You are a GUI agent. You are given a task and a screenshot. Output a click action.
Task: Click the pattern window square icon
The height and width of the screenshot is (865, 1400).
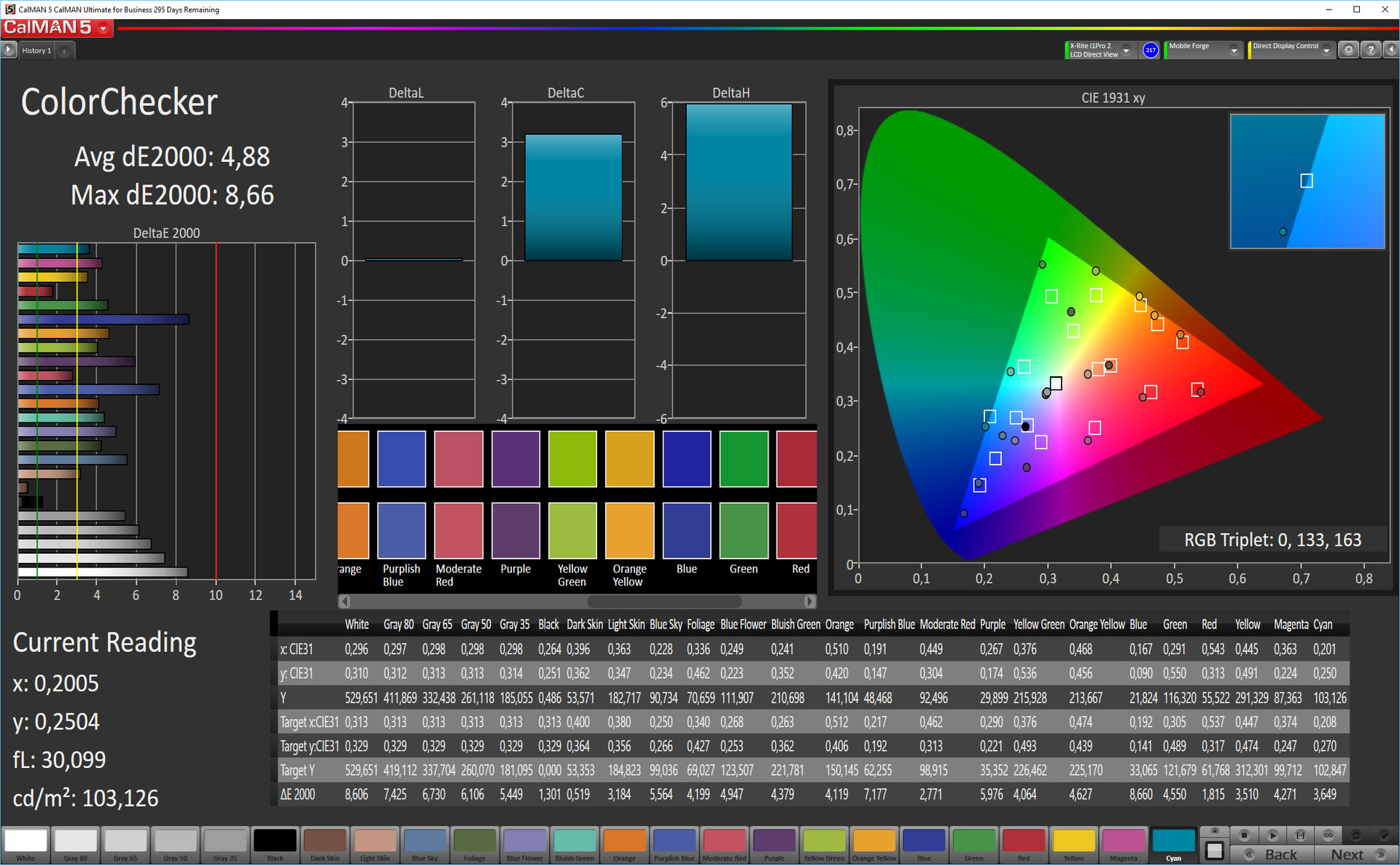click(x=1214, y=850)
